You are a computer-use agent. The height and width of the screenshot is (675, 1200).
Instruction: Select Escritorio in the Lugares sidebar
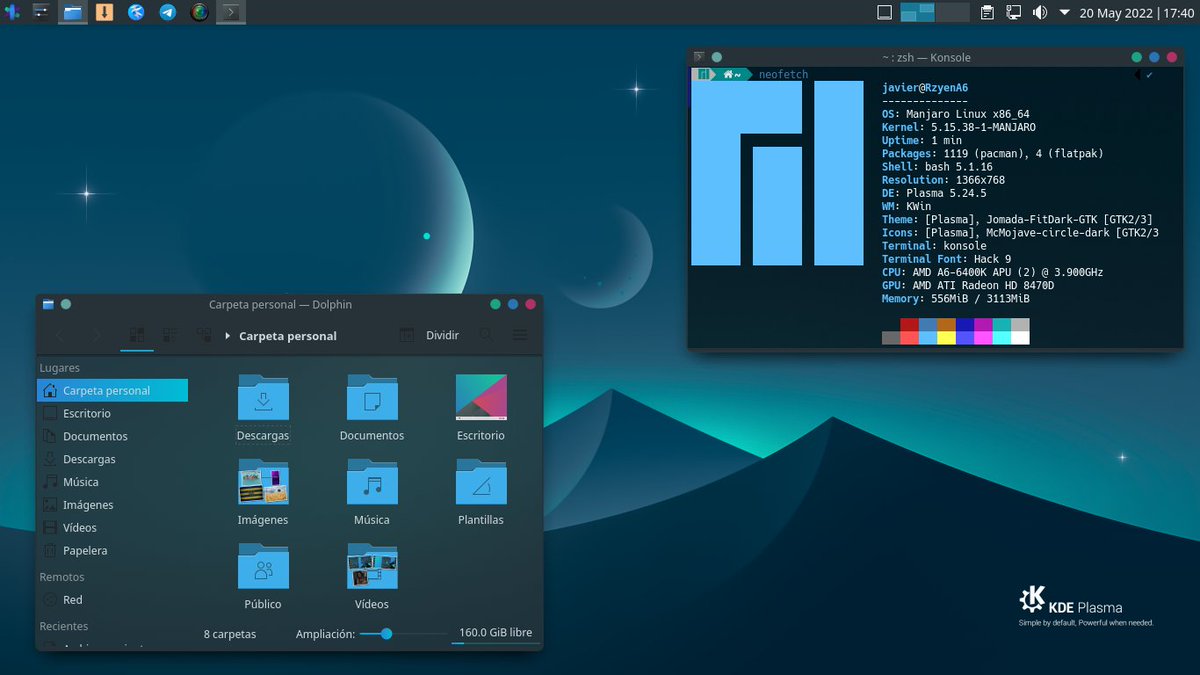112,413
